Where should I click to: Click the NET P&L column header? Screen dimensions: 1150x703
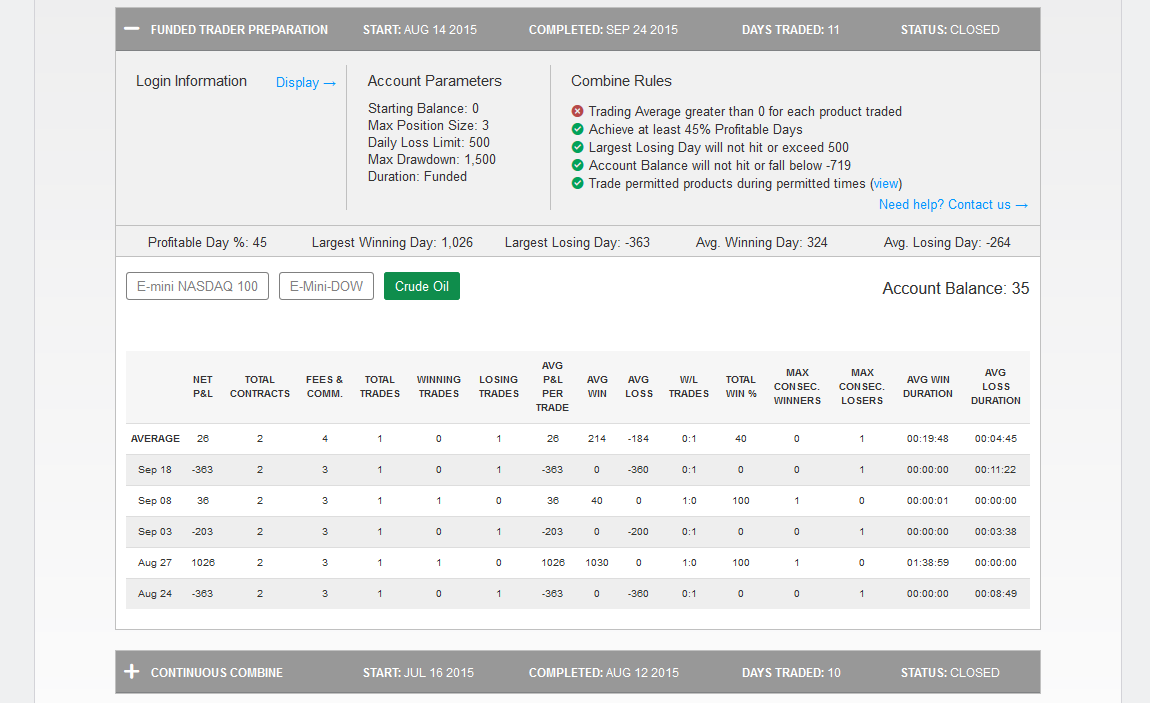coord(202,386)
